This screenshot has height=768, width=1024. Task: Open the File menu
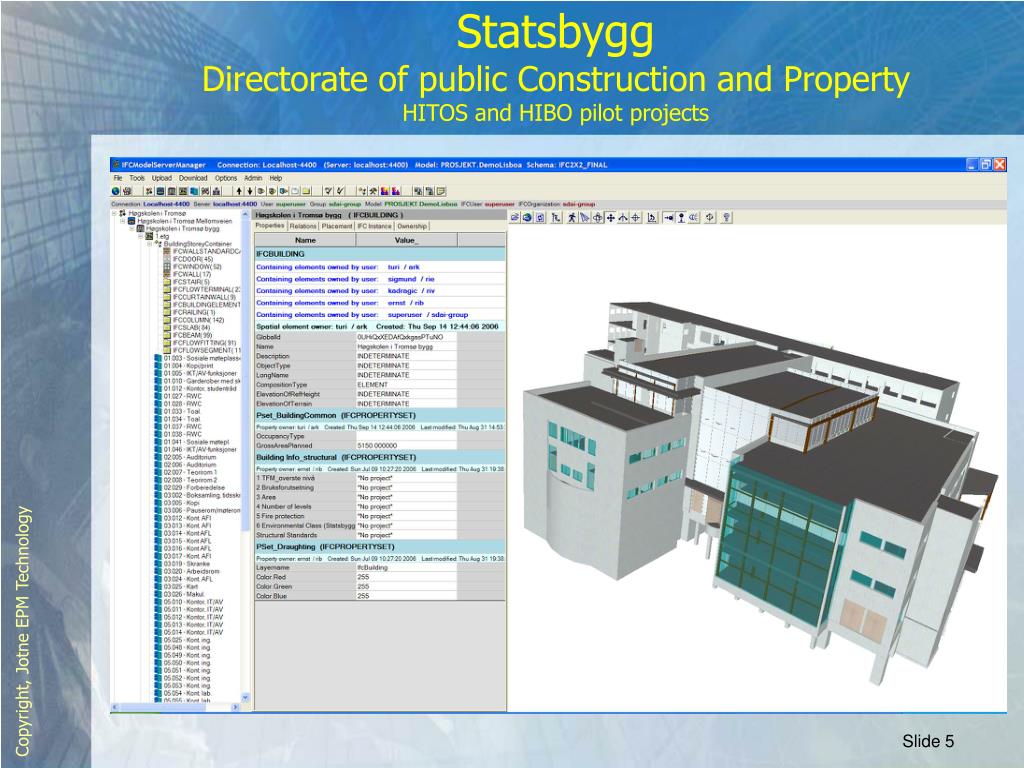(118, 178)
